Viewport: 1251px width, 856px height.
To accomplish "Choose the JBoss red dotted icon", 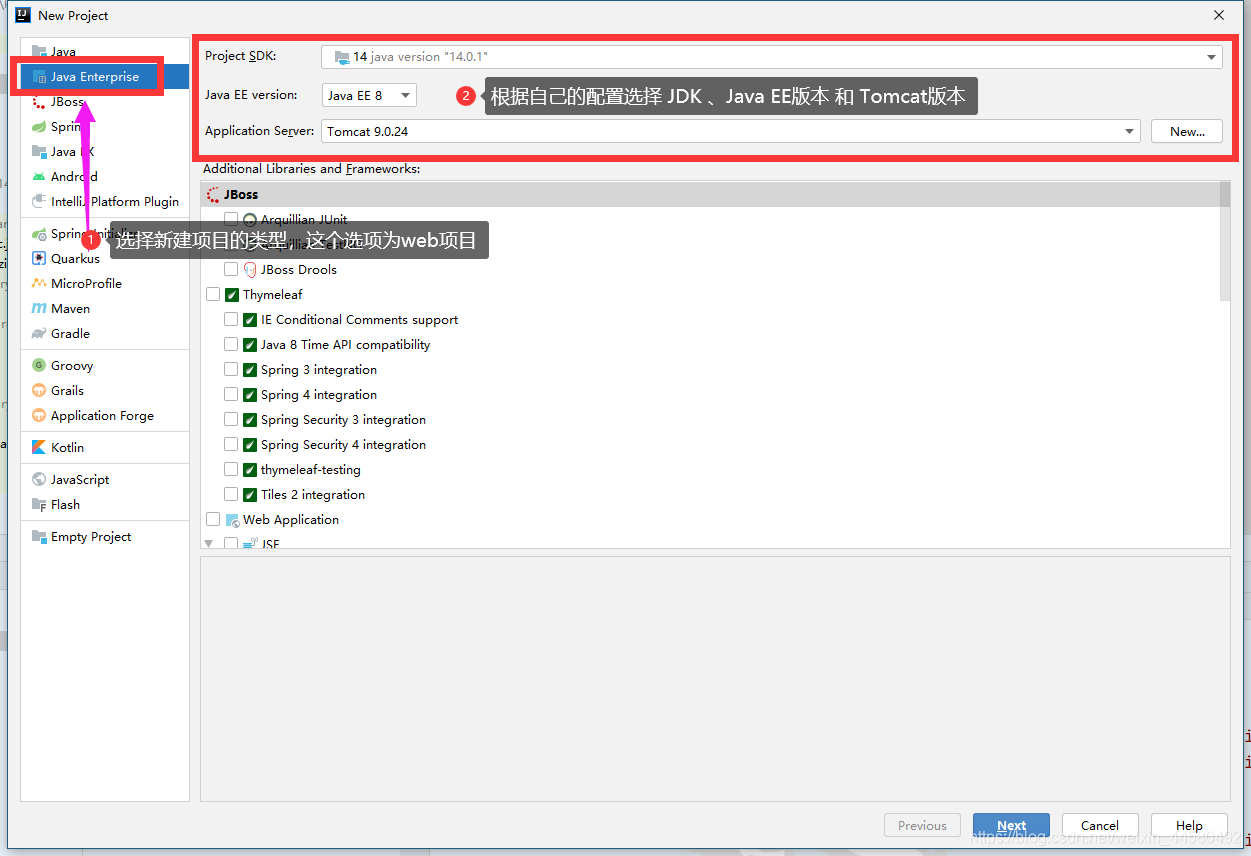I will tap(39, 102).
